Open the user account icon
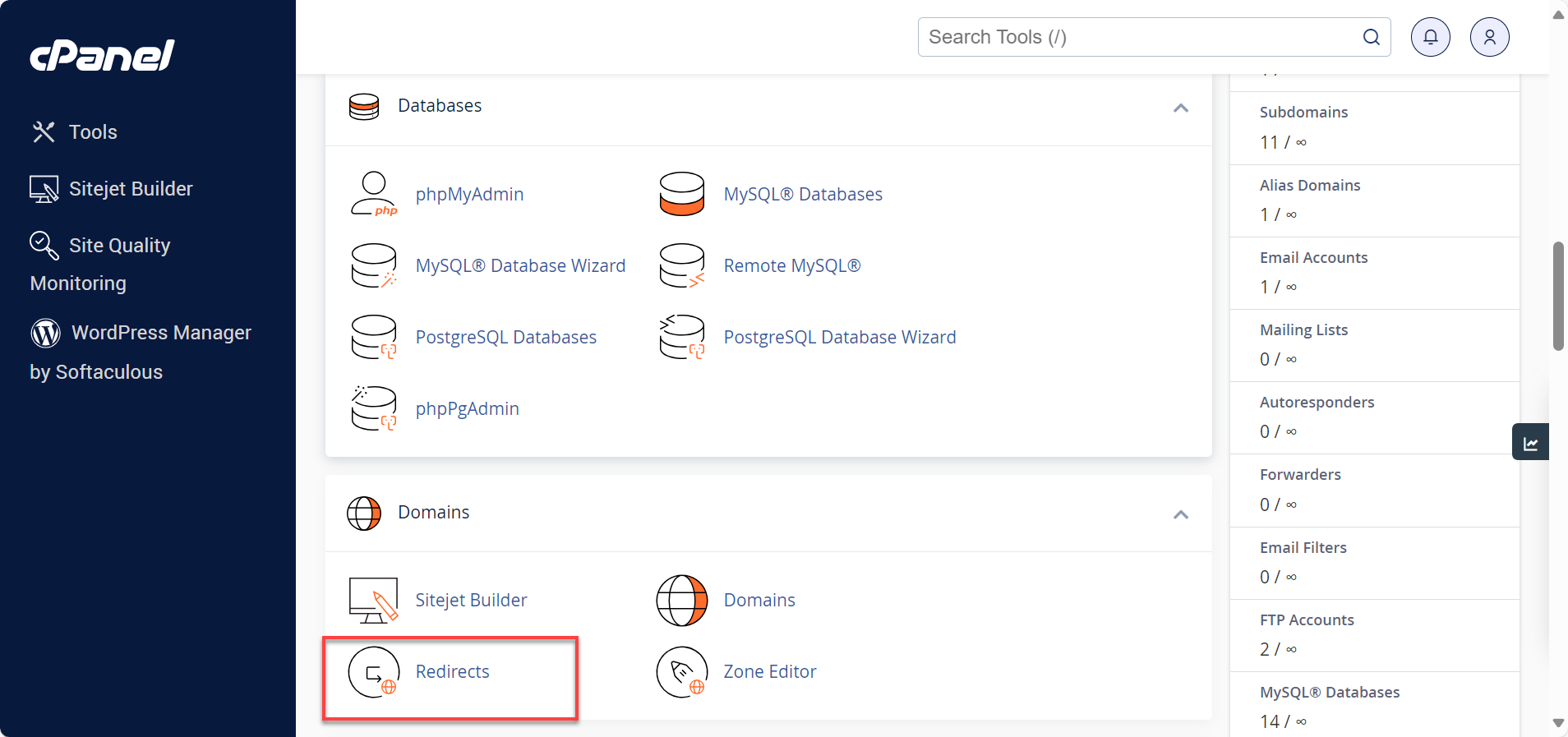Screen dimensions: 1568x737 (x=1489, y=37)
